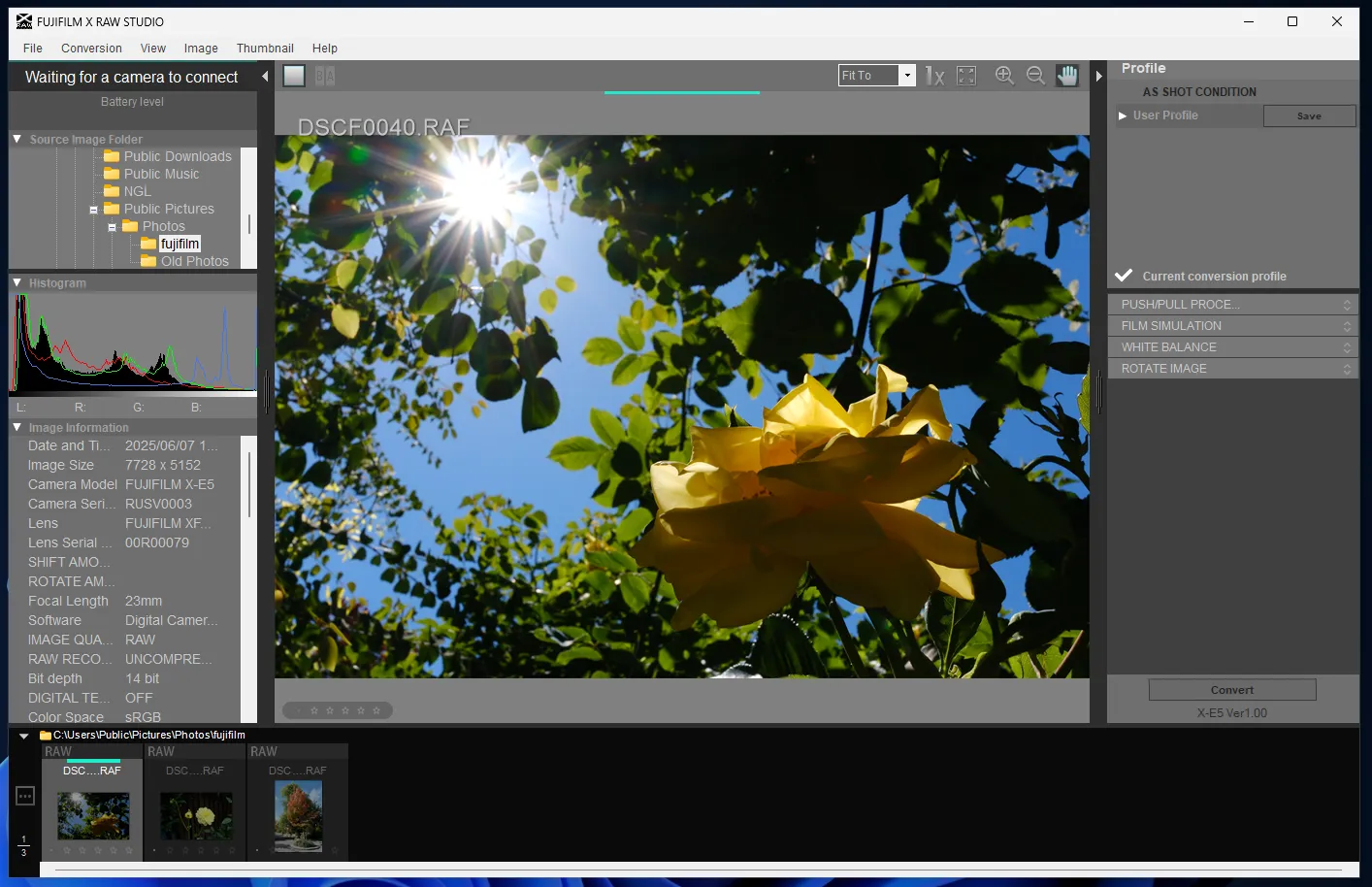Open the Conversion menu
This screenshot has height=887, width=1372.
[91, 48]
